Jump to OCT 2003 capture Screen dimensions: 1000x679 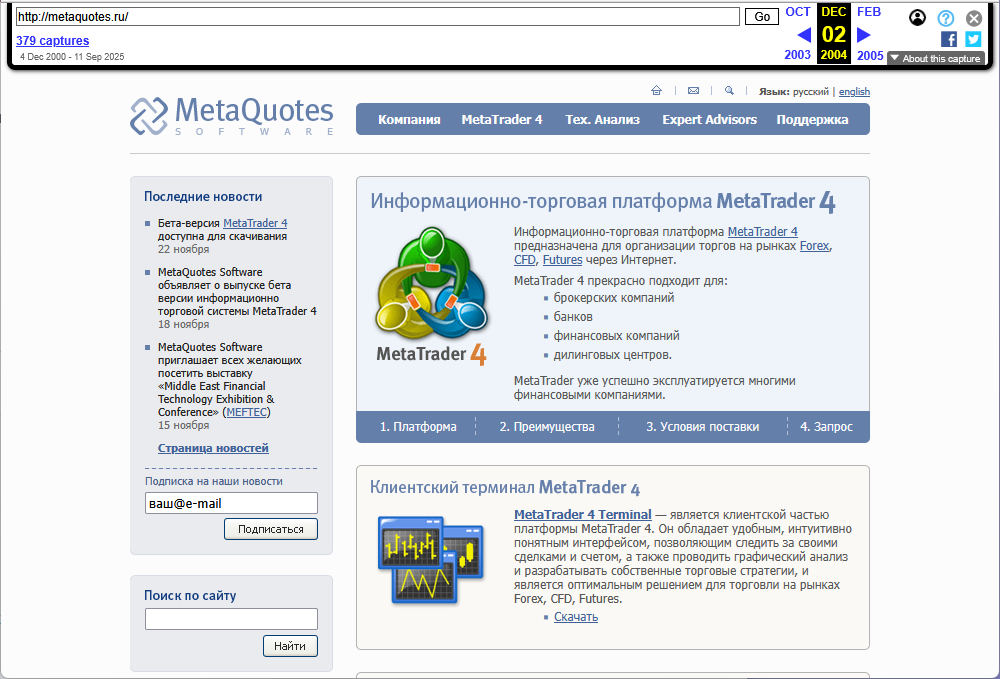pos(798,33)
